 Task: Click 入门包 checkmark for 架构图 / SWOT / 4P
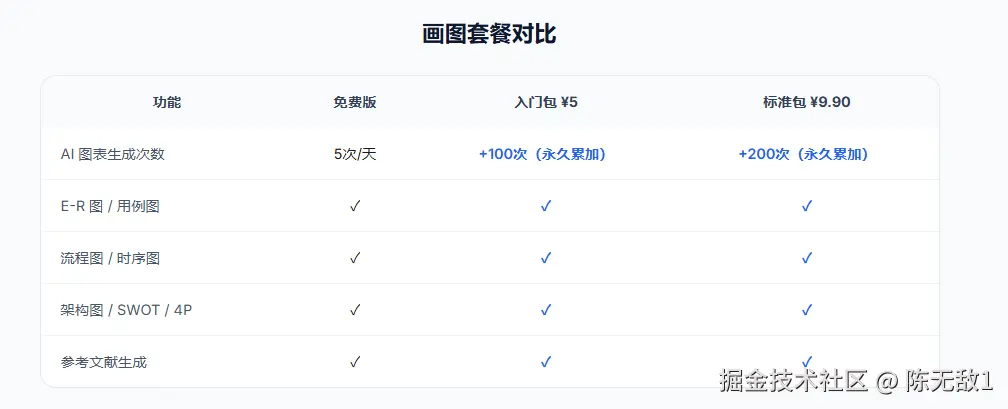546,310
